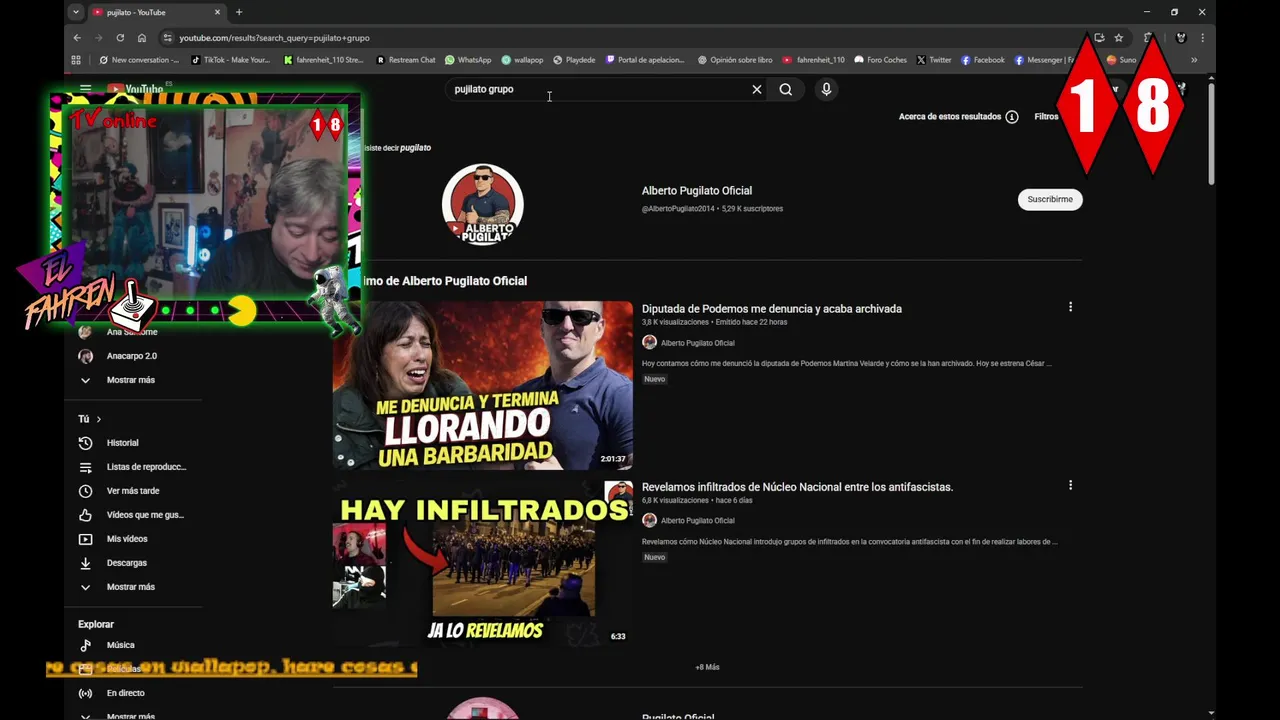Clear the search text with X
Screen dimensions: 1280x720
click(757, 89)
